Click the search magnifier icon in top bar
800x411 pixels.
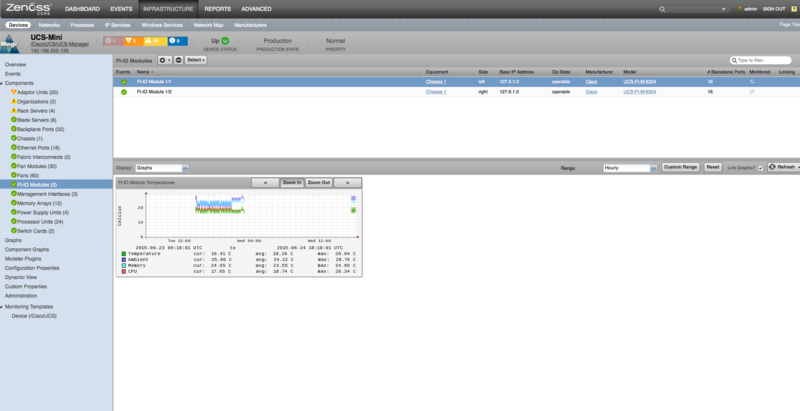tap(662, 9)
